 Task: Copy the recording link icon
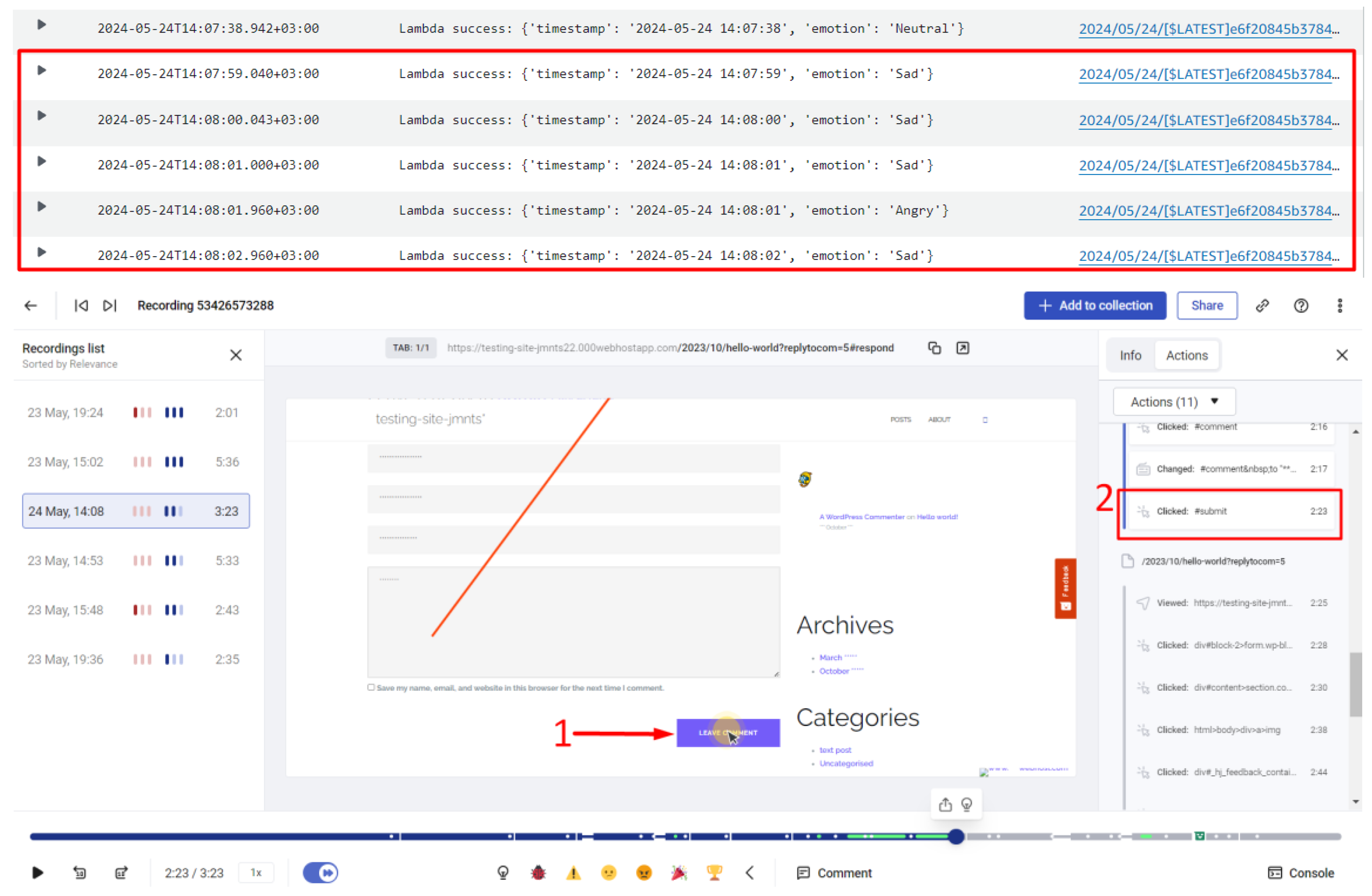pos(1262,305)
